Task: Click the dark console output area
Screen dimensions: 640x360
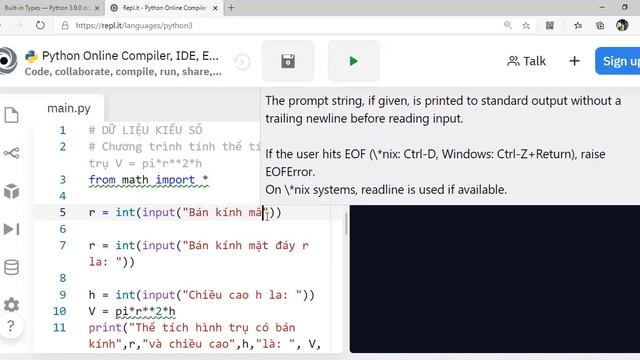Action: 495,279
